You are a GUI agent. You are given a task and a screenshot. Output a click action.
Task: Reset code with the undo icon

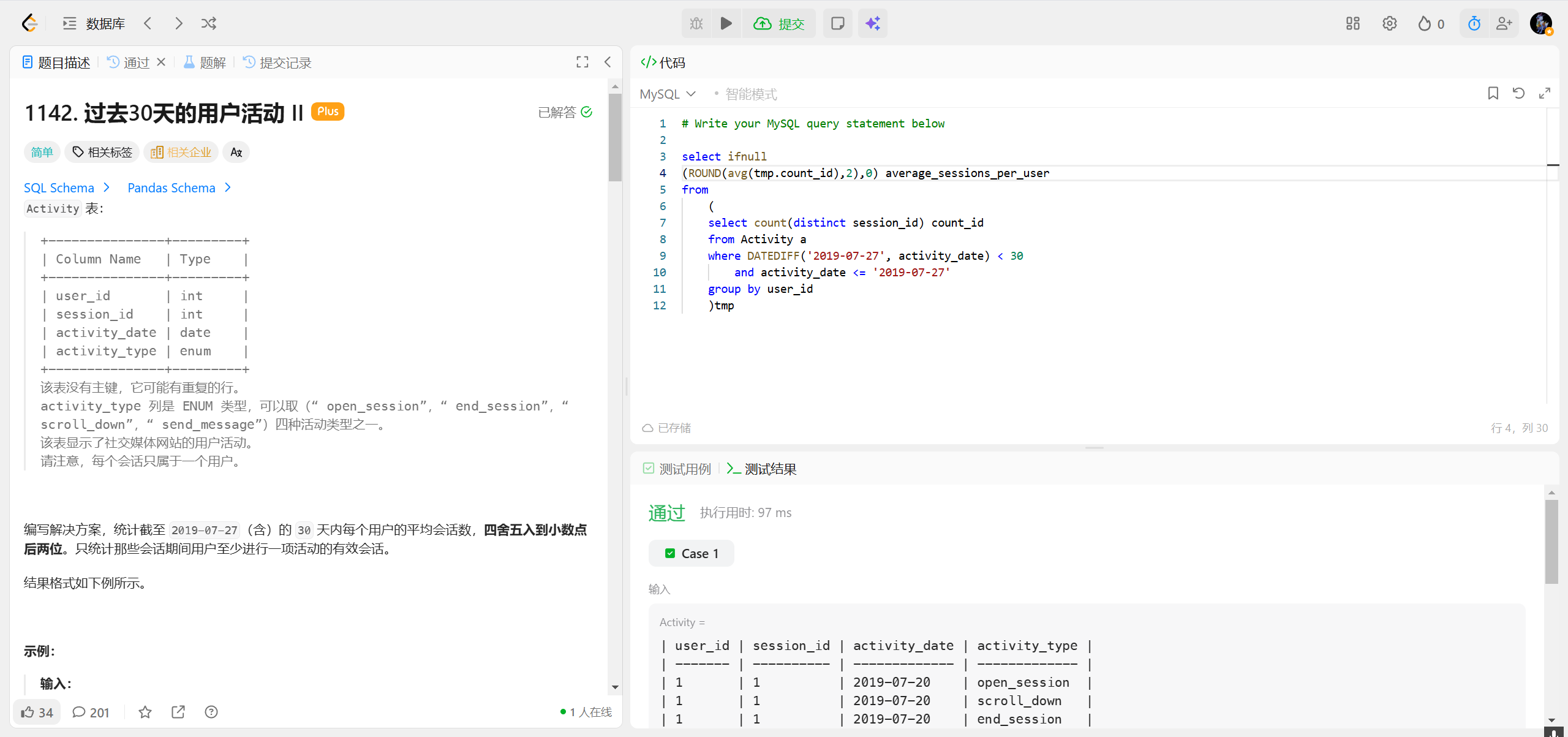(x=1518, y=93)
